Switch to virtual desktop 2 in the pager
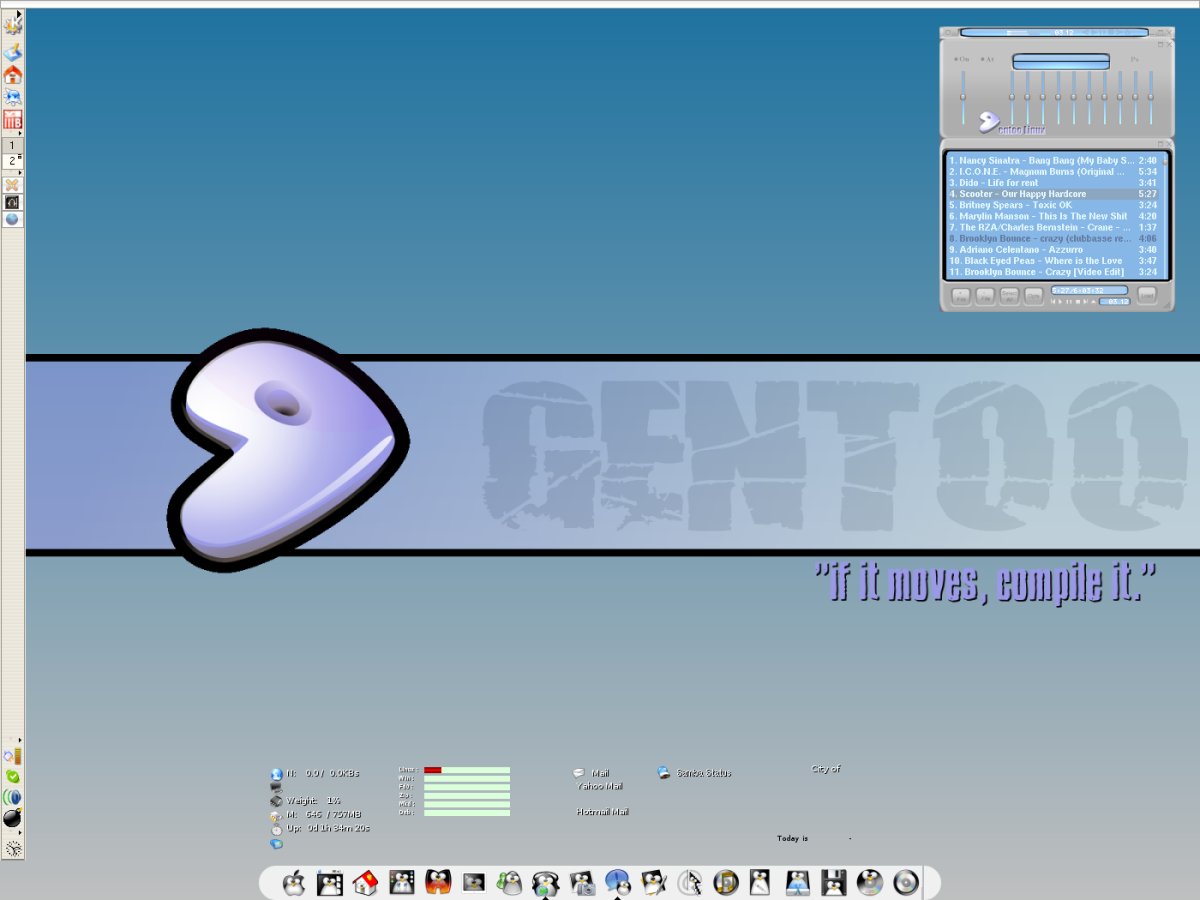The height and width of the screenshot is (900, 1200). pyautogui.click(x=11, y=161)
